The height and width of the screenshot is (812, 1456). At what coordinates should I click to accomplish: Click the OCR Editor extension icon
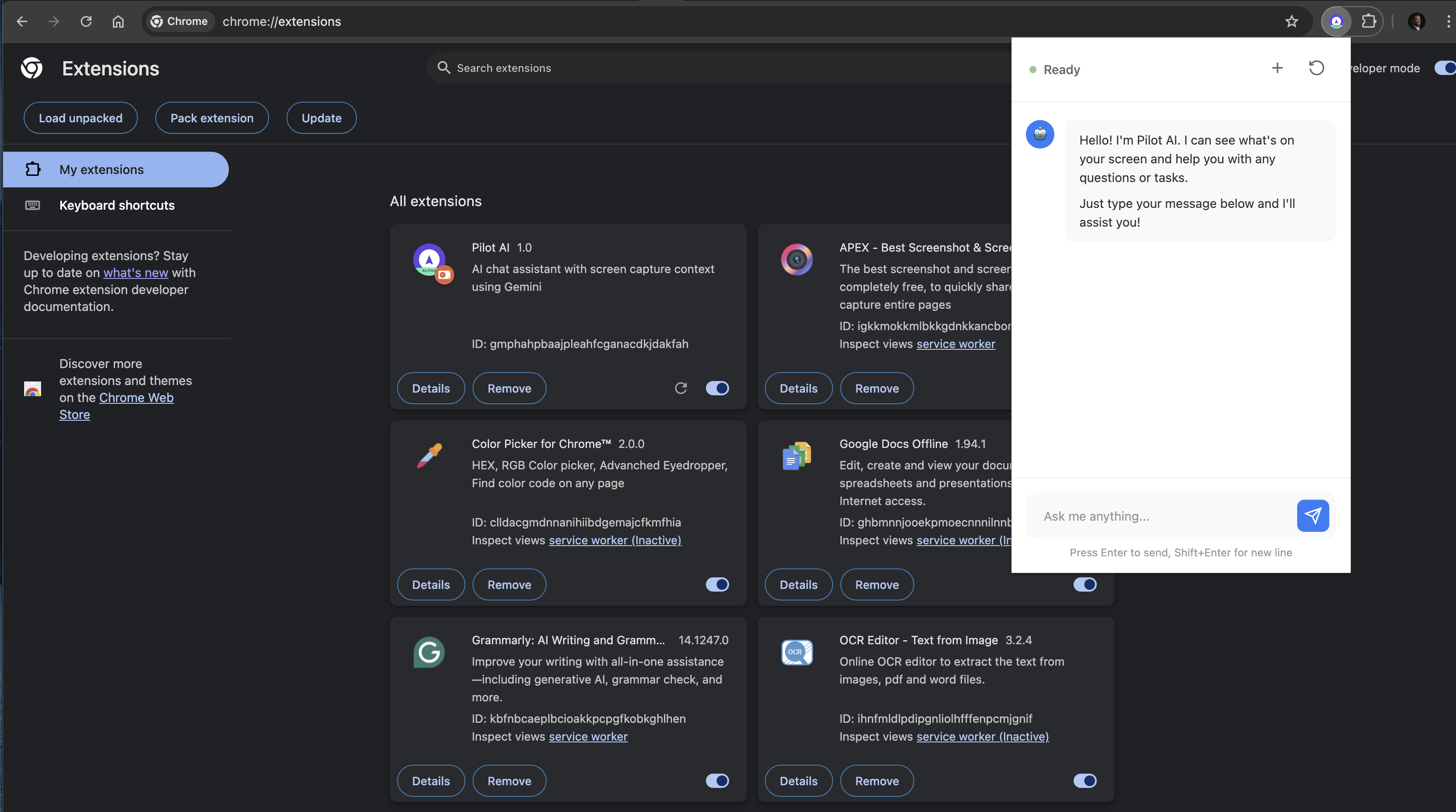pos(796,652)
